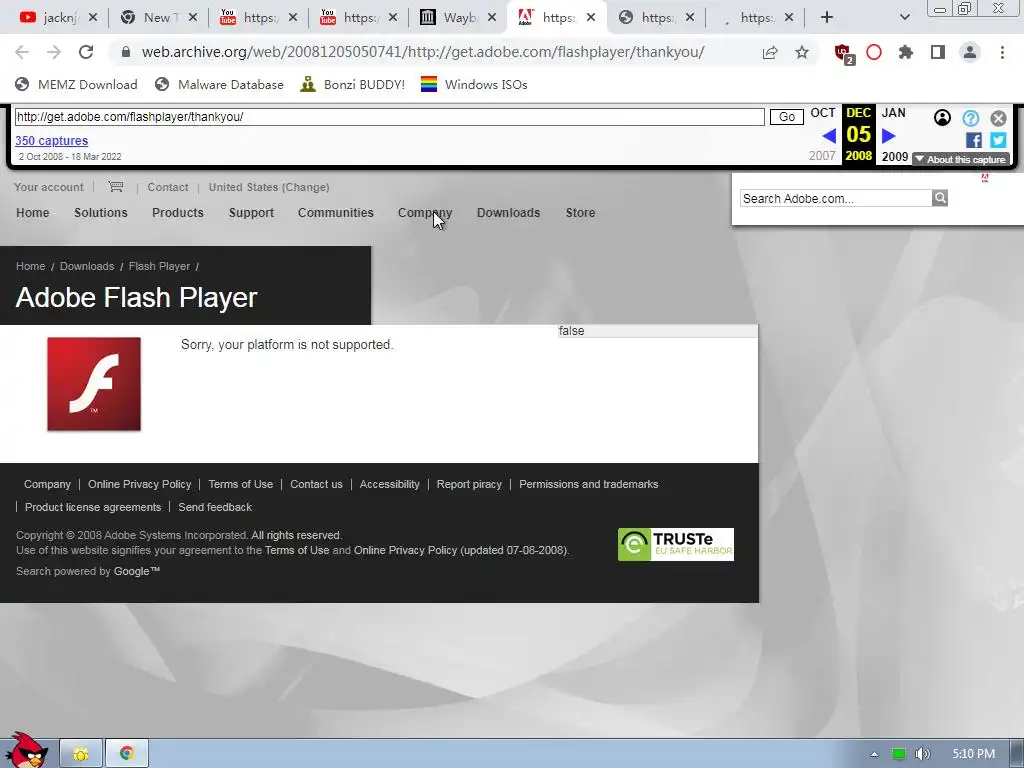
Task: Open the extensions puzzle icon
Action: click(x=906, y=52)
